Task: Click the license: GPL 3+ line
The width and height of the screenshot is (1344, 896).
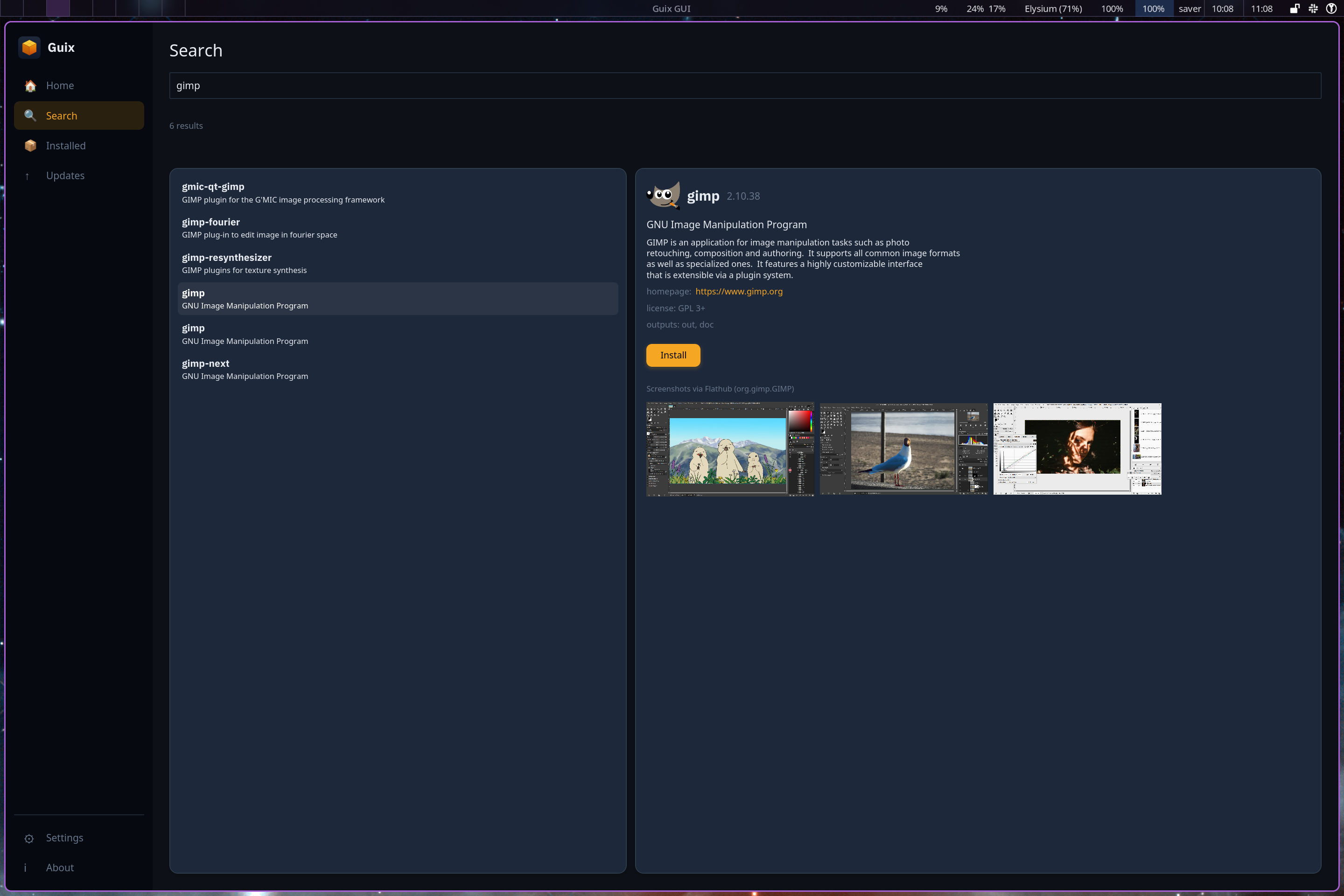Action: coord(675,308)
